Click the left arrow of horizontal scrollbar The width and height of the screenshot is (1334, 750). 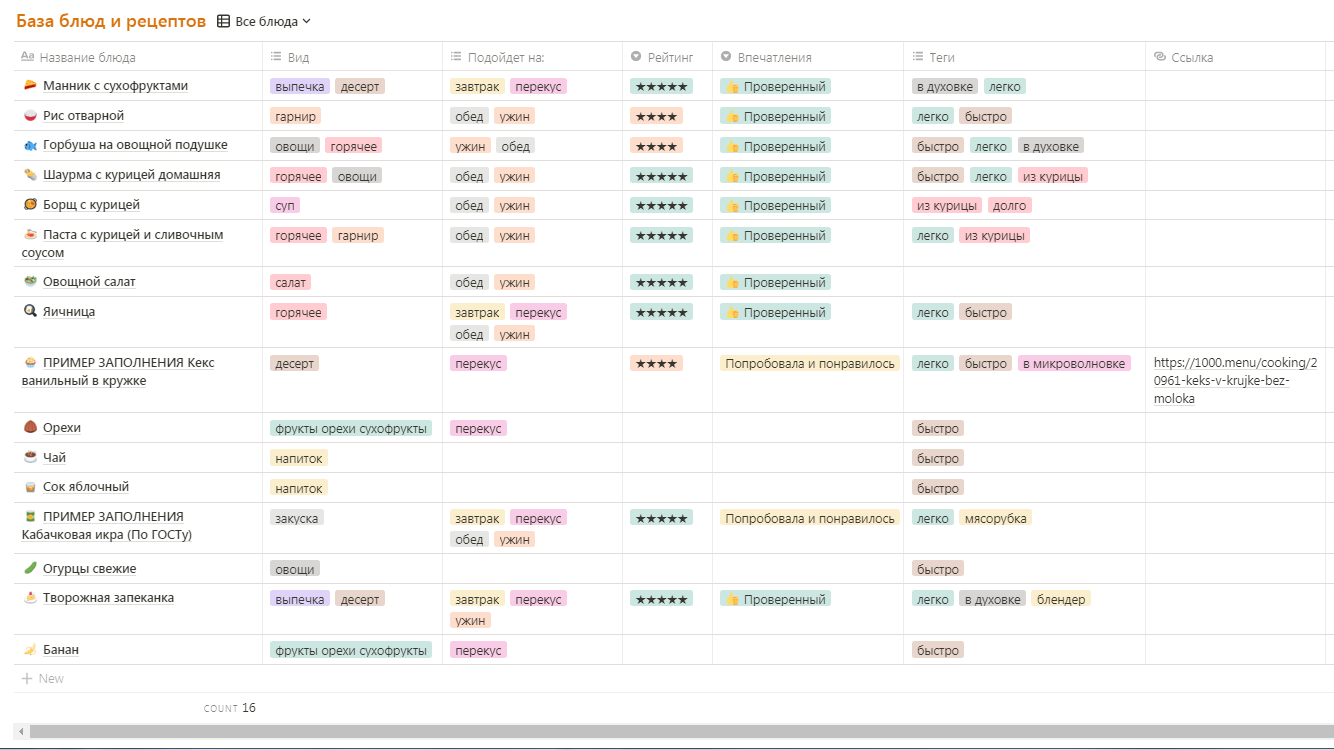(21, 732)
